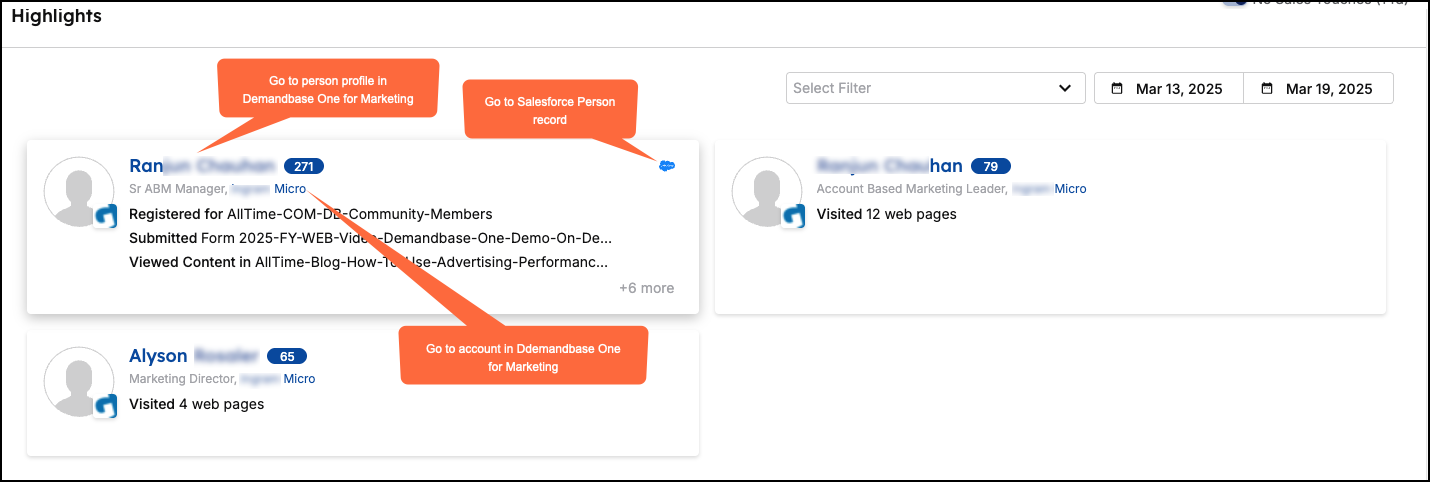Viewport: 1430px width, 482px height.
Task: Open profile of person with score 79
Action: pos(890,166)
